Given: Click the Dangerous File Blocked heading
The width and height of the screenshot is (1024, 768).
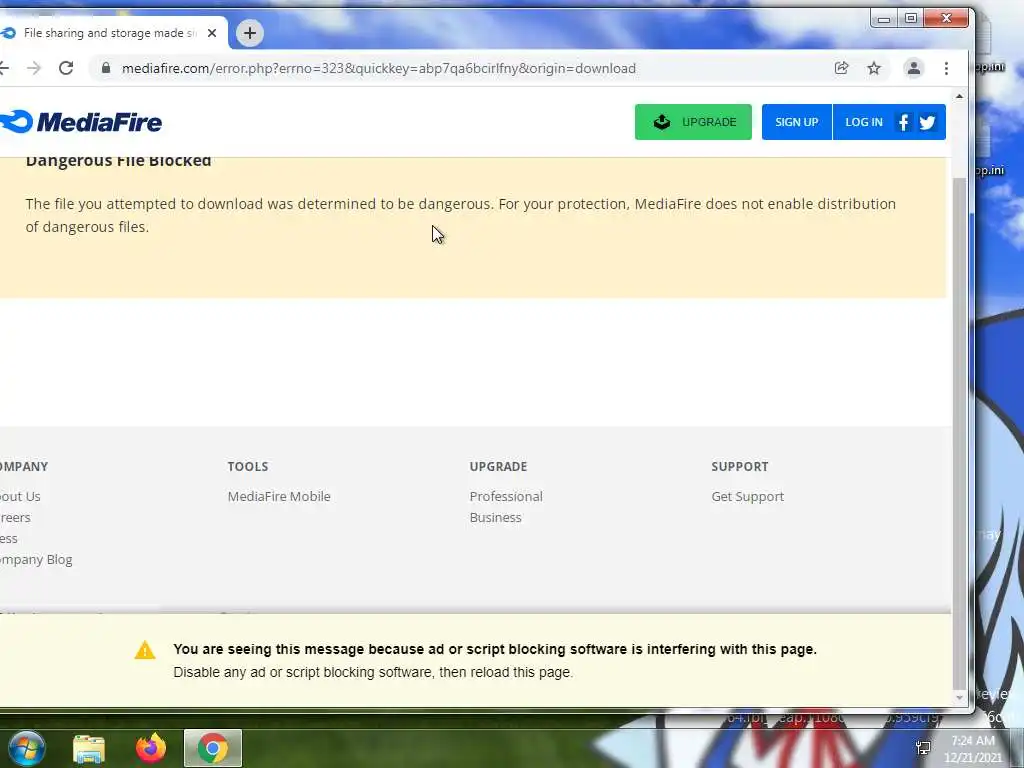Looking at the screenshot, I should 118,161.
